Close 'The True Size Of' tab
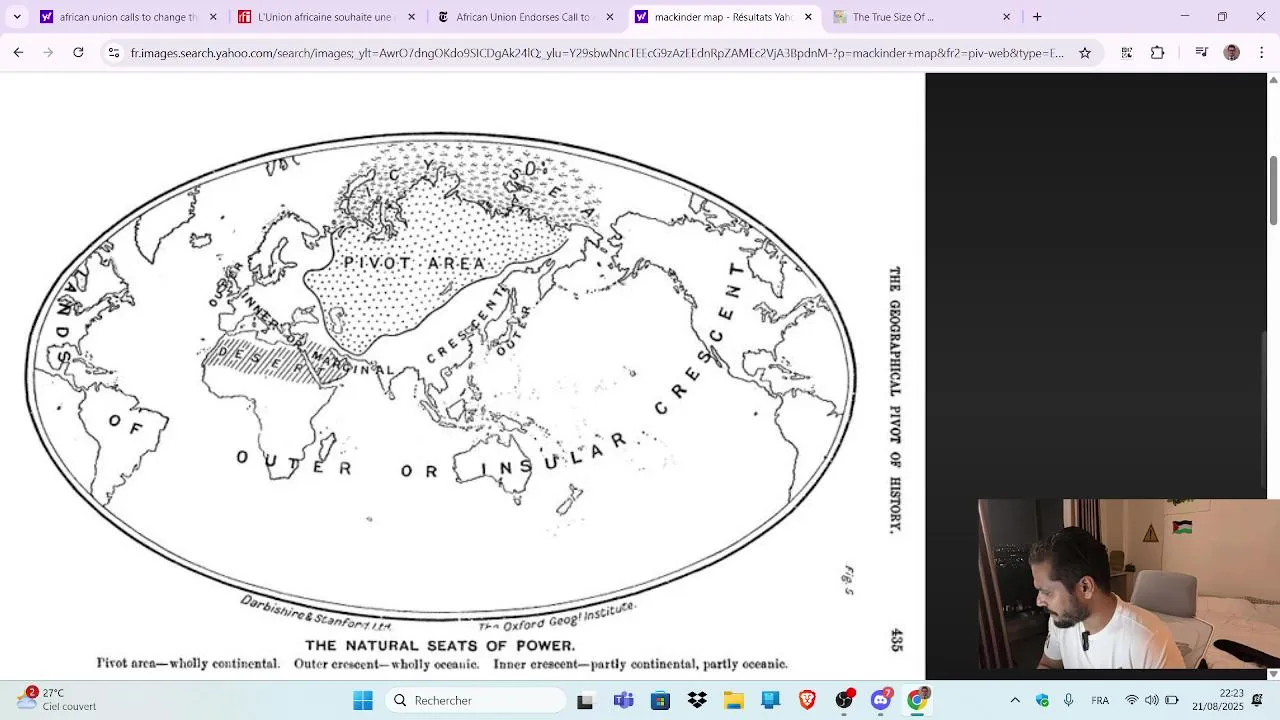1280x720 pixels. [x=1006, y=17]
